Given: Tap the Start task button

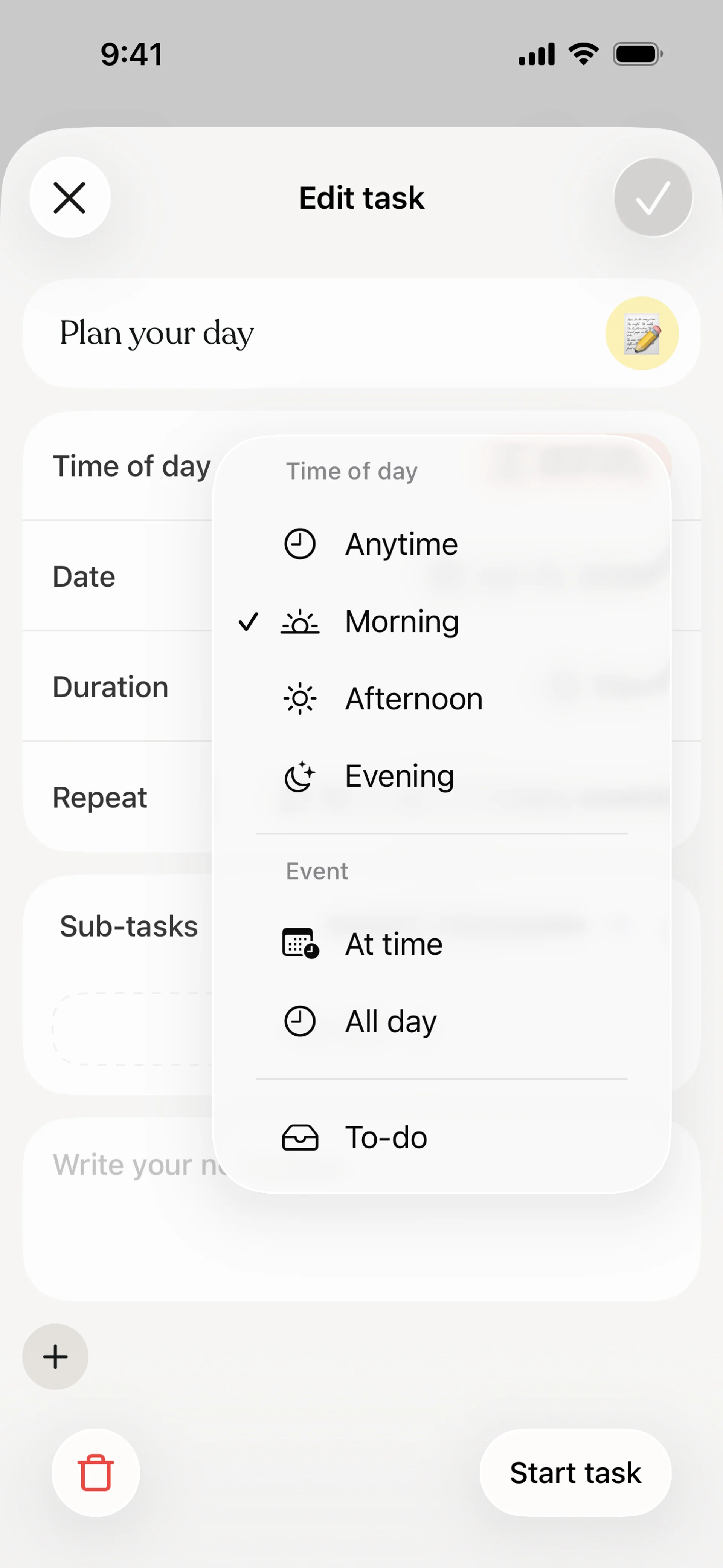Looking at the screenshot, I should click(575, 1472).
